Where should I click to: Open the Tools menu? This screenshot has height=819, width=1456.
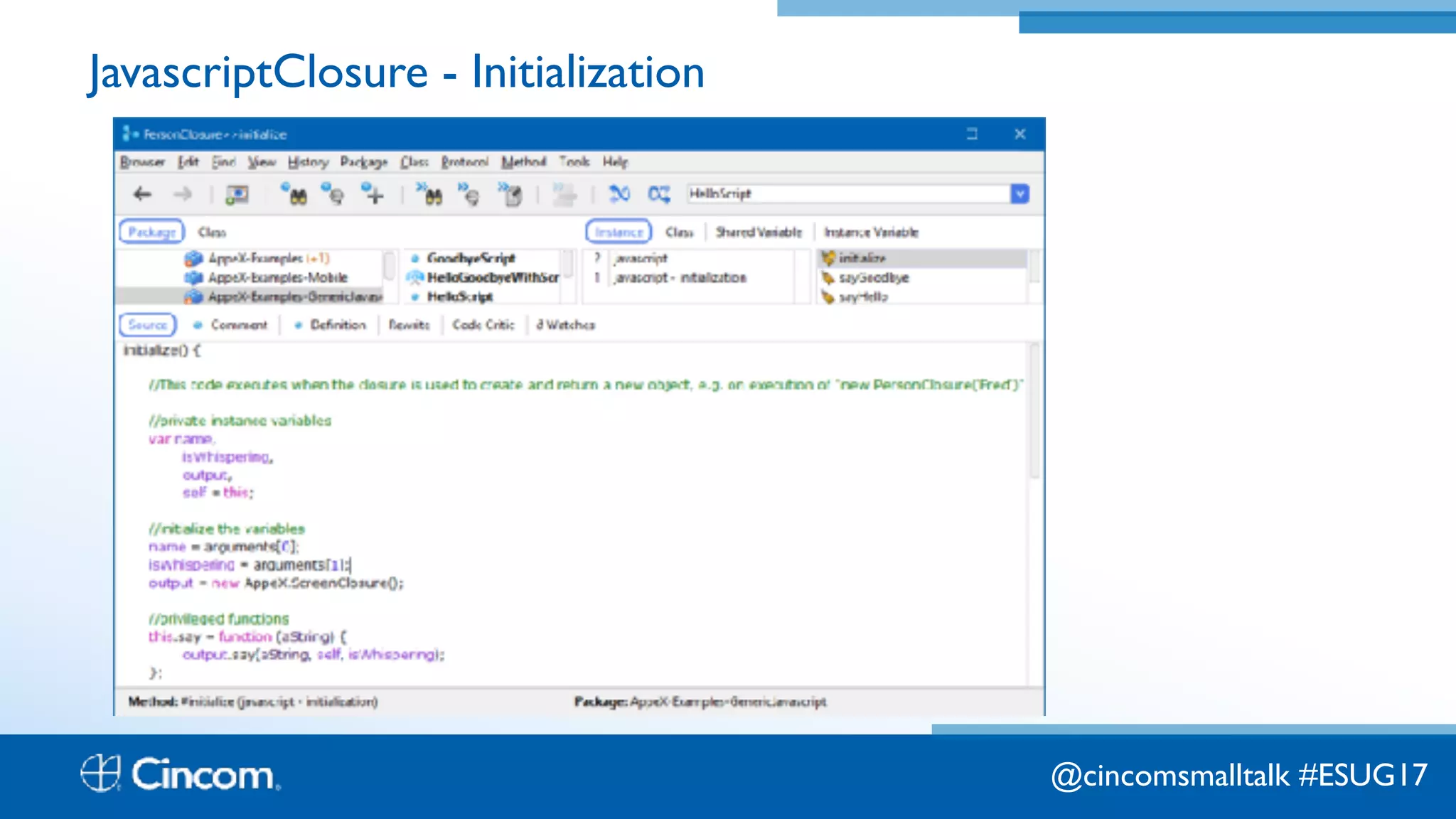point(574,162)
